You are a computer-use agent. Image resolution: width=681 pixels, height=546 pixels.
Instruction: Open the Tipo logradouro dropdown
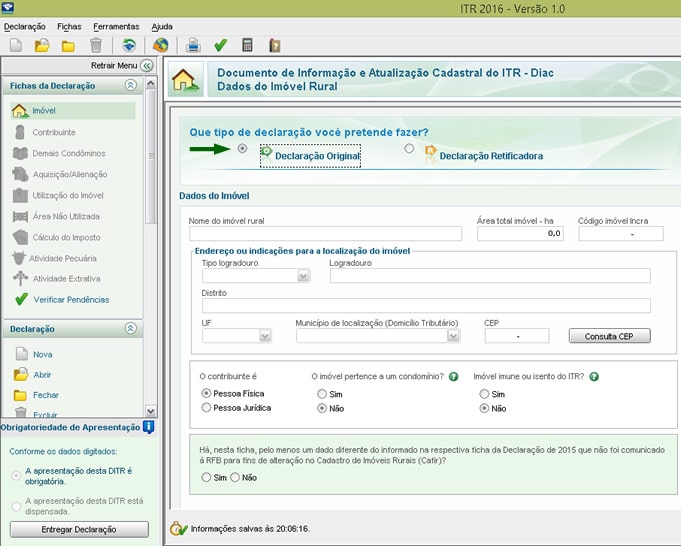(x=303, y=276)
